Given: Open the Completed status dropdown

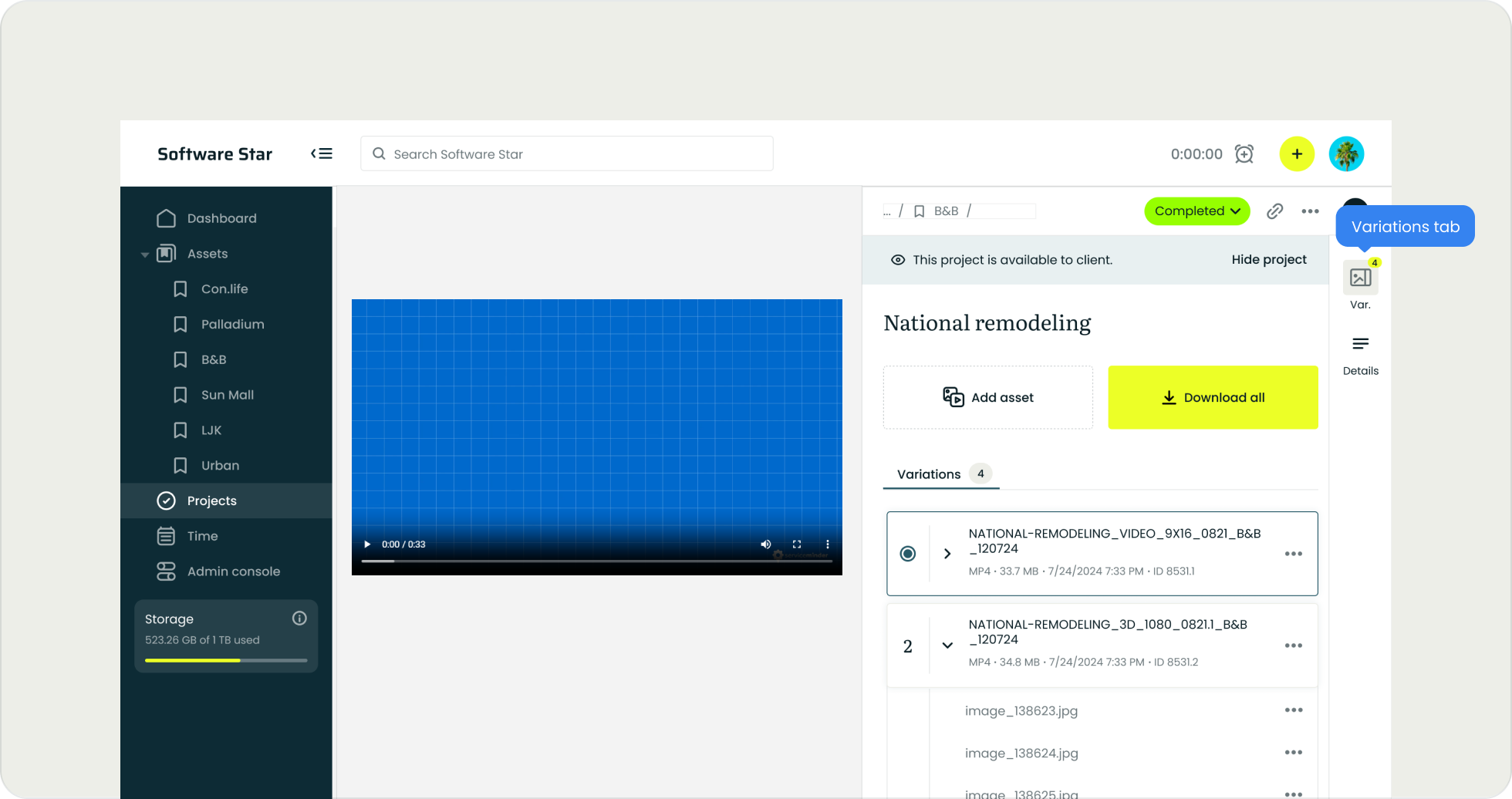Looking at the screenshot, I should click(x=1196, y=211).
